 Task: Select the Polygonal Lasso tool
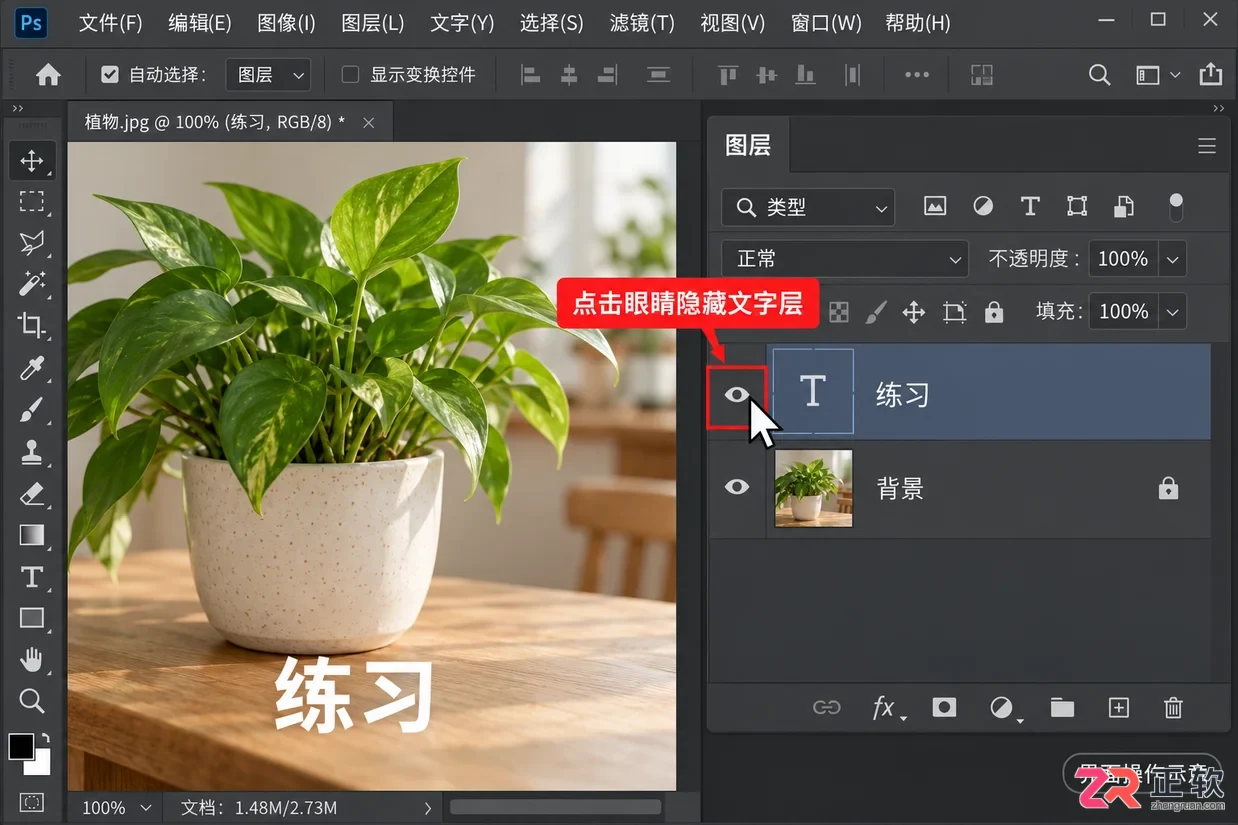click(x=32, y=243)
